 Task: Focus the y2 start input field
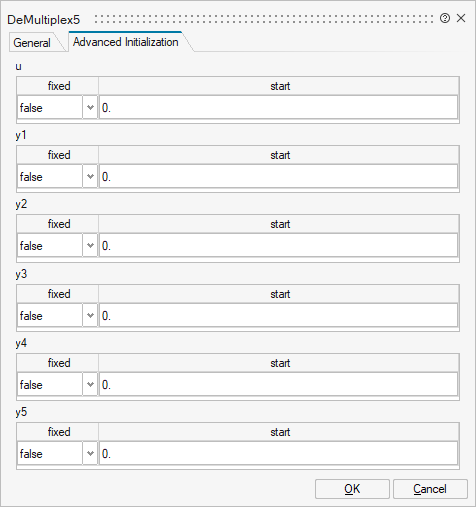click(x=278, y=245)
